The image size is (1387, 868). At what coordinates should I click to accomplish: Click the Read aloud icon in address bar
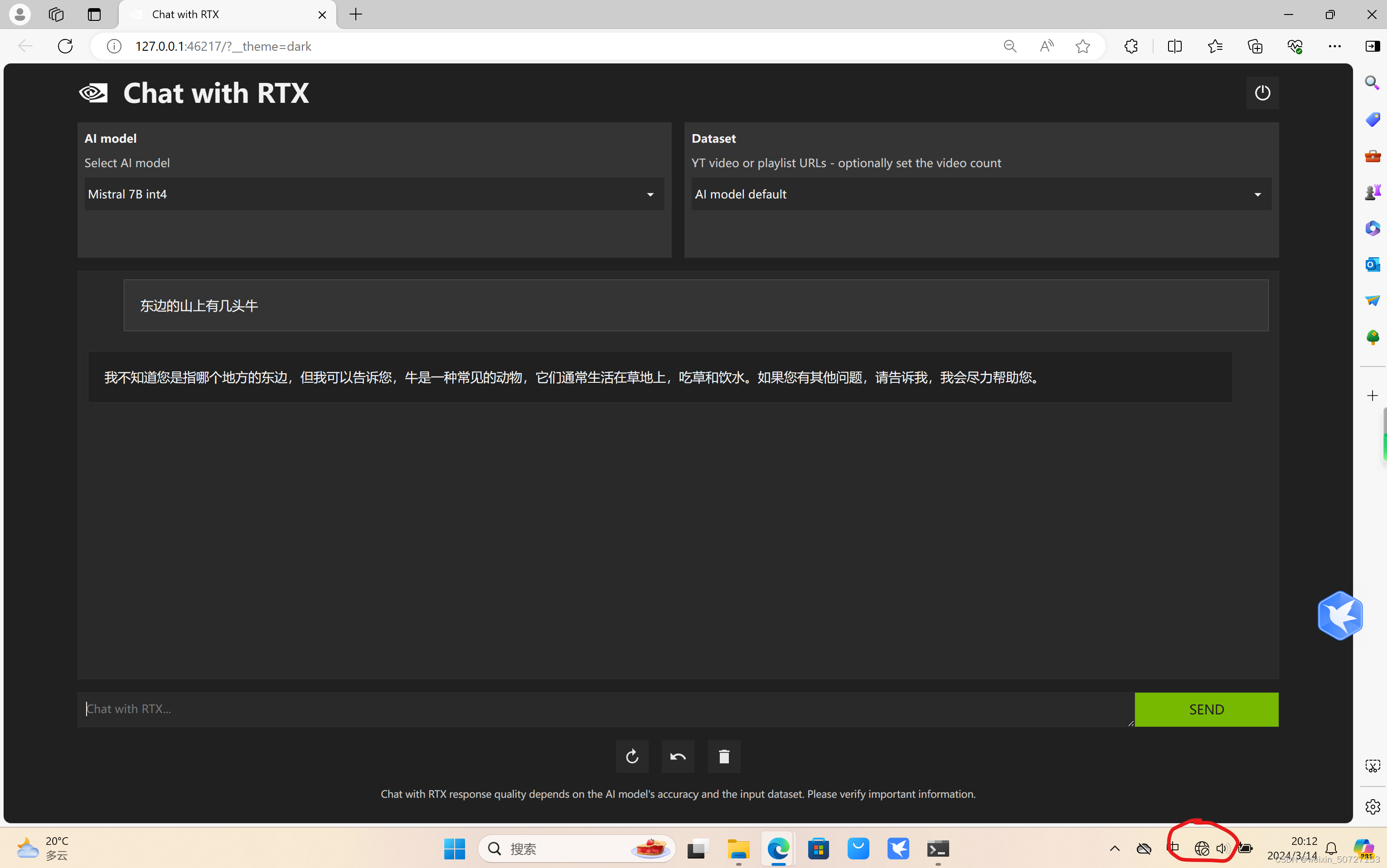[1047, 46]
